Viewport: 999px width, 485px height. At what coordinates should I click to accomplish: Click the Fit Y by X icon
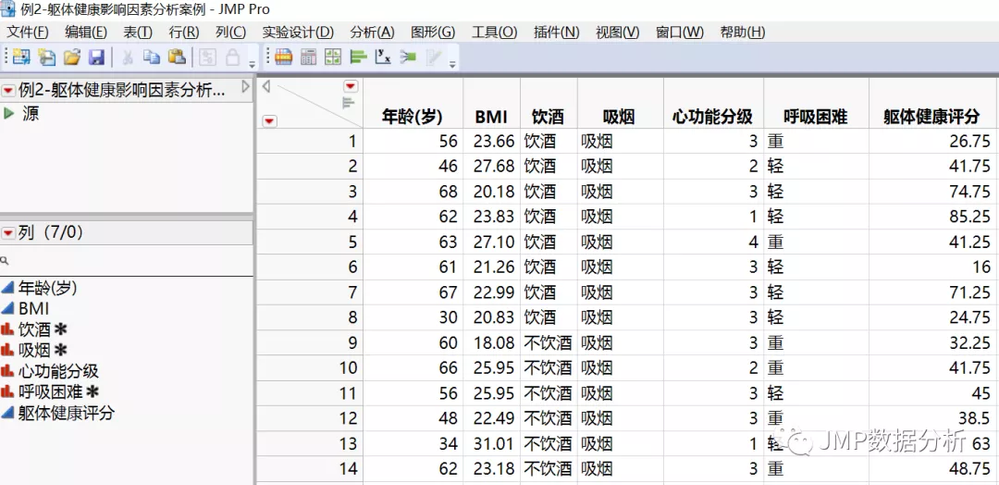coord(383,57)
